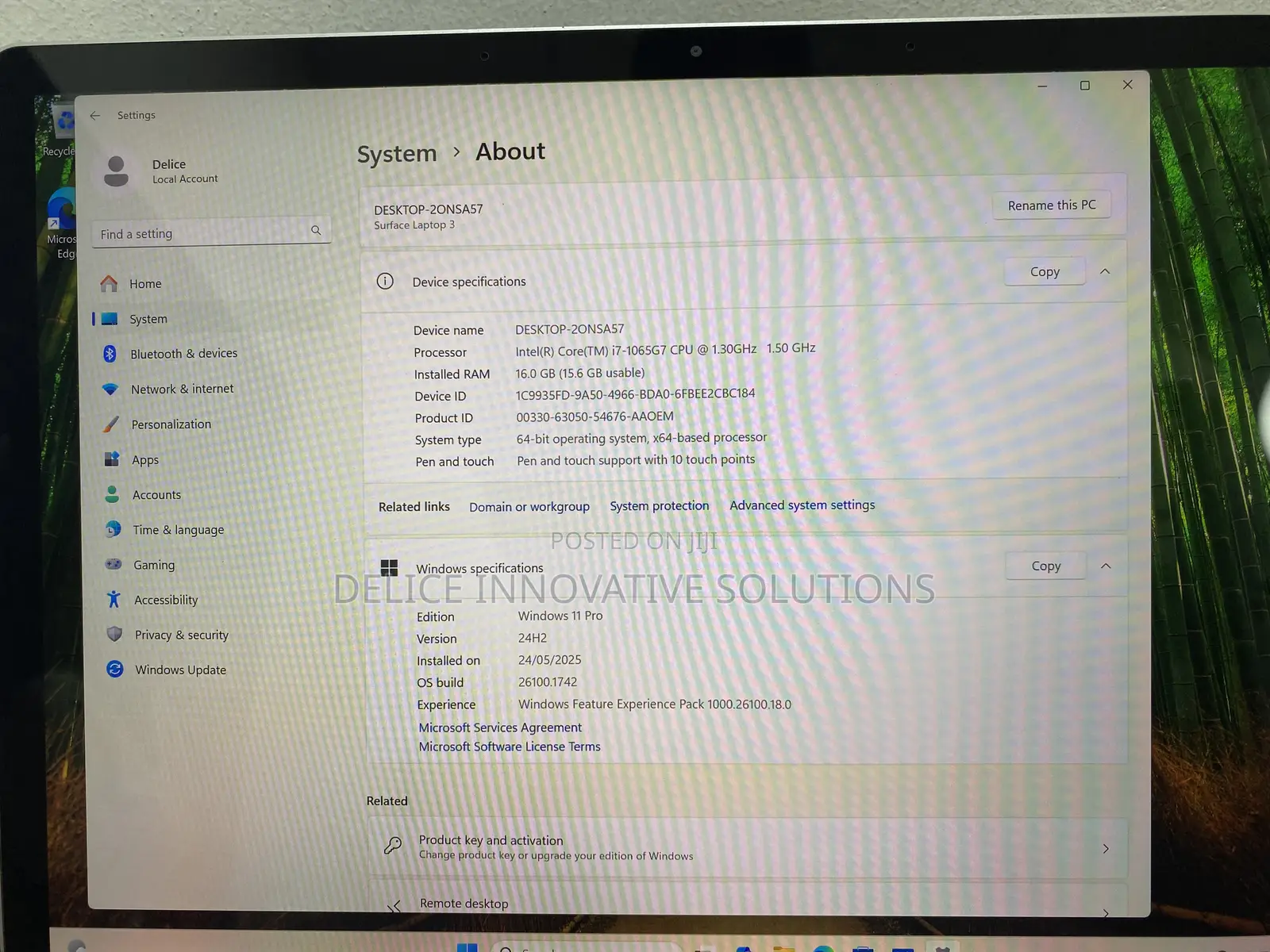This screenshot has width=1270, height=952.
Task: Copy the Windows specifications
Action: point(1046,566)
